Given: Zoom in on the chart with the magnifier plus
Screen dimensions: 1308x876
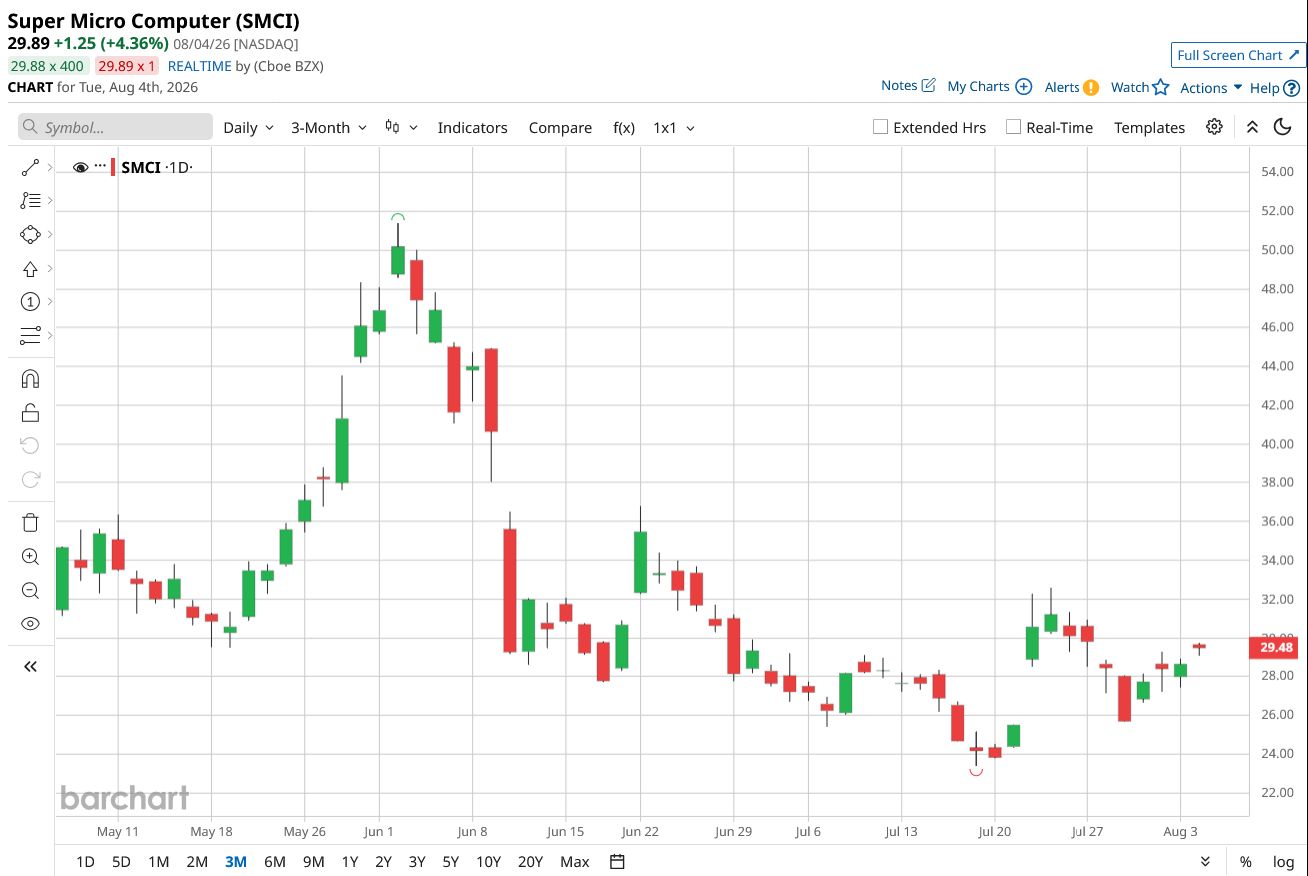Looking at the screenshot, I should [x=30, y=556].
